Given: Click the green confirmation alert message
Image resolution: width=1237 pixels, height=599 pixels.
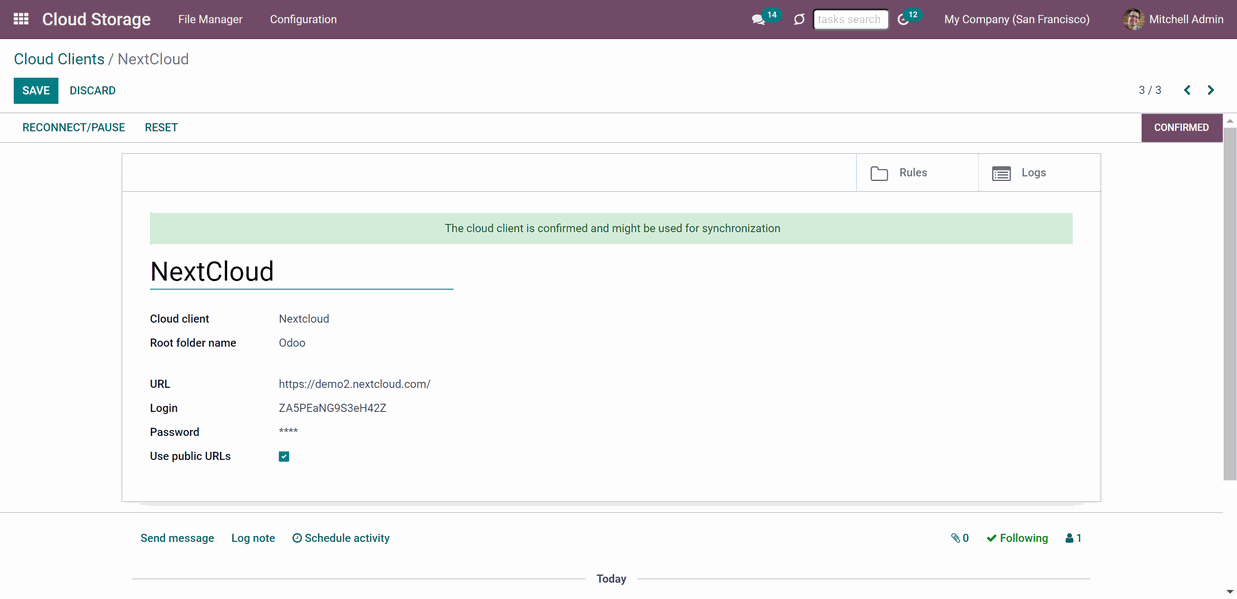Looking at the screenshot, I should click(611, 228).
